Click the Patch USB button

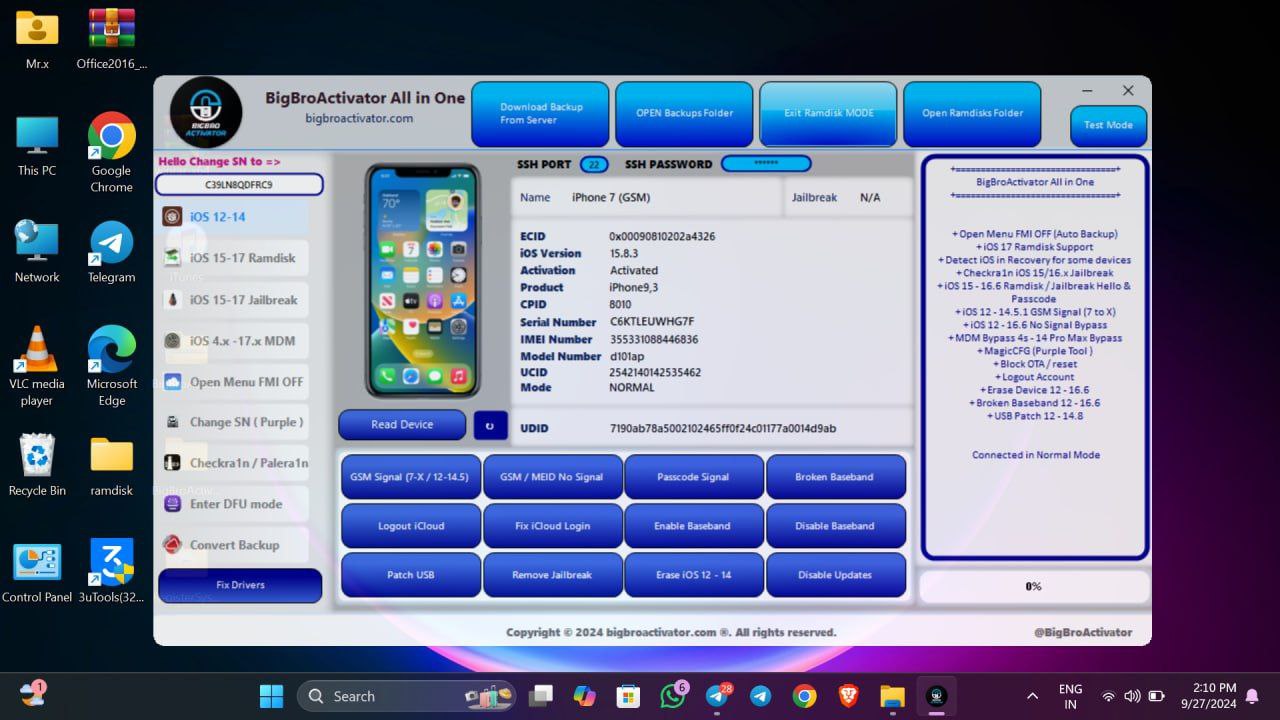(410, 575)
